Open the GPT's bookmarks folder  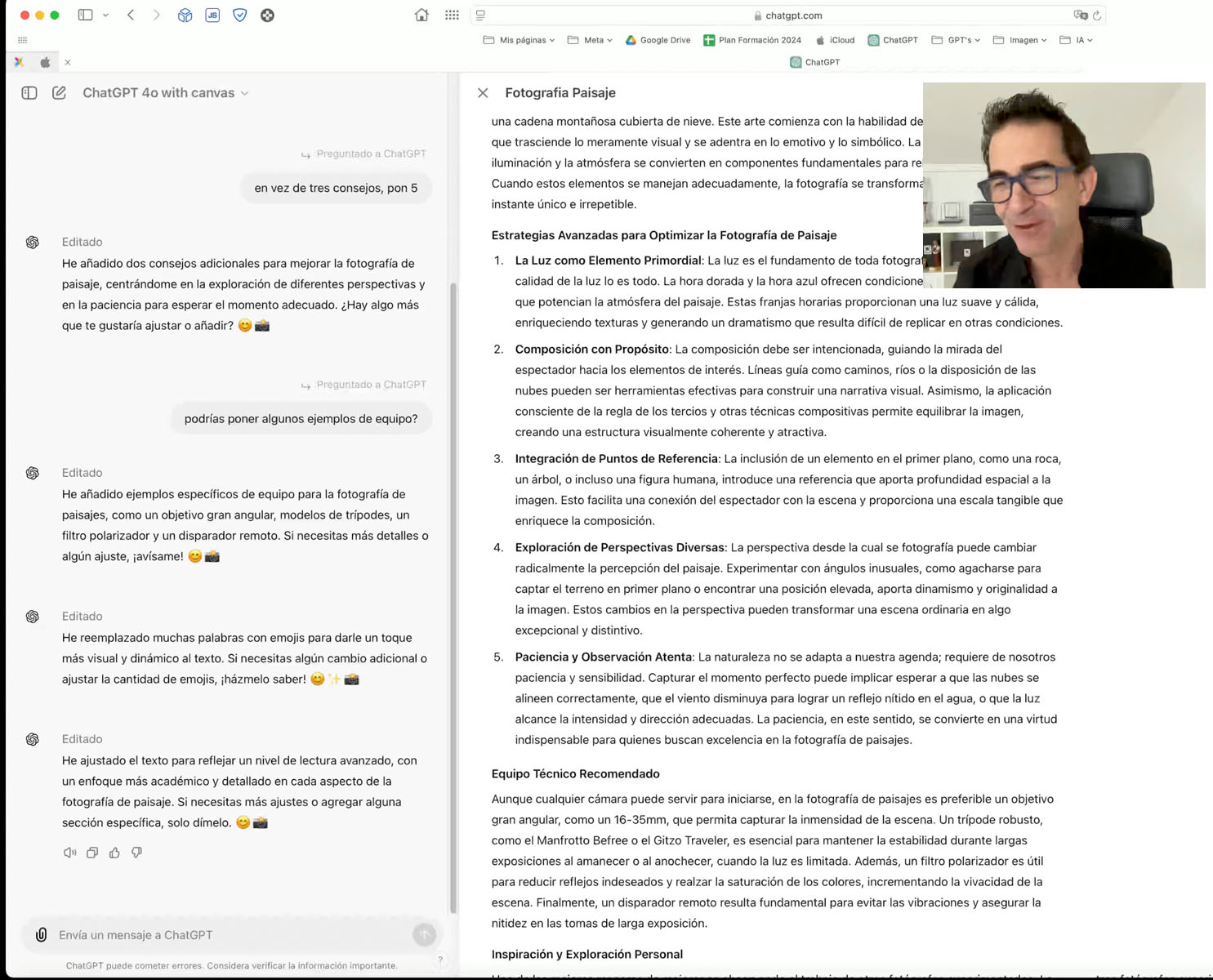956,40
